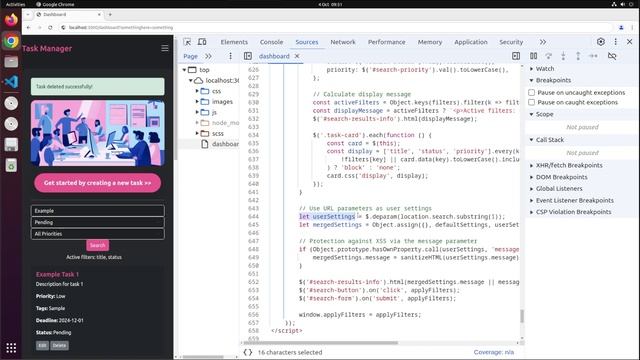This screenshot has height=360, width=640.
Task: Select the dashboard file in navigator
Action: [220, 144]
